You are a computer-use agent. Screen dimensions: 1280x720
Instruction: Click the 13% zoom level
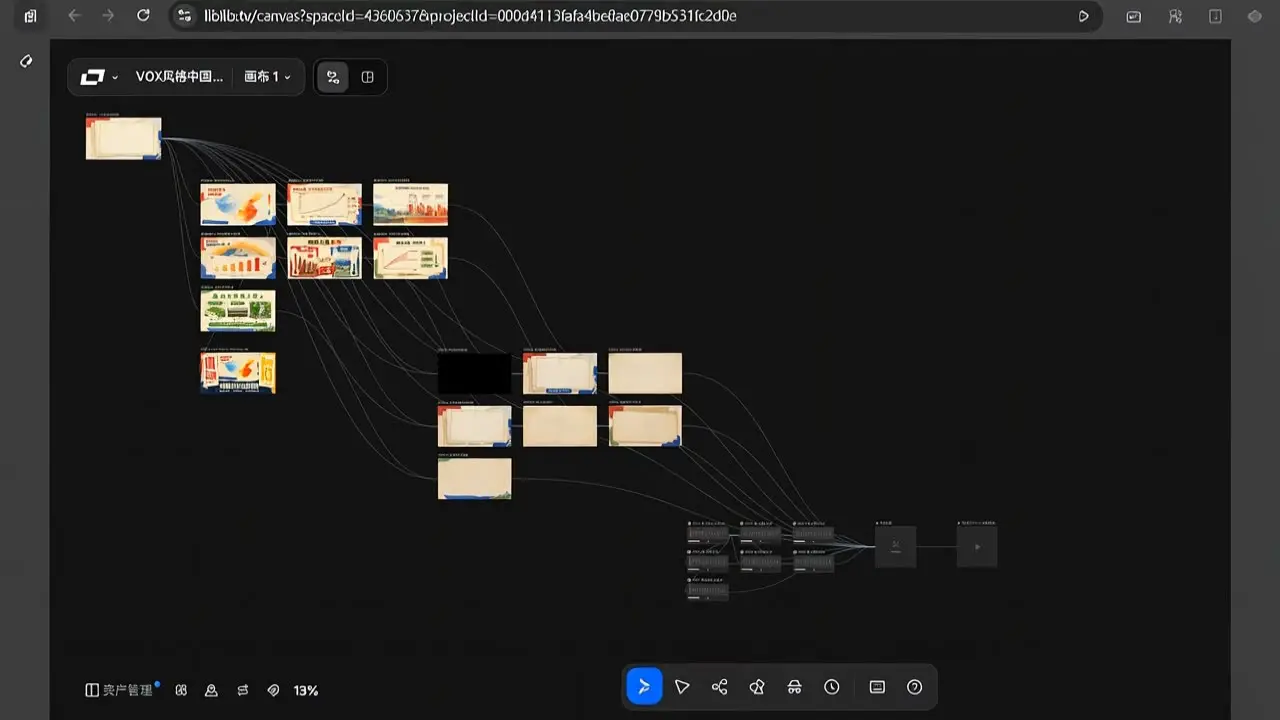pyautogui.click(x=306, y=690)
